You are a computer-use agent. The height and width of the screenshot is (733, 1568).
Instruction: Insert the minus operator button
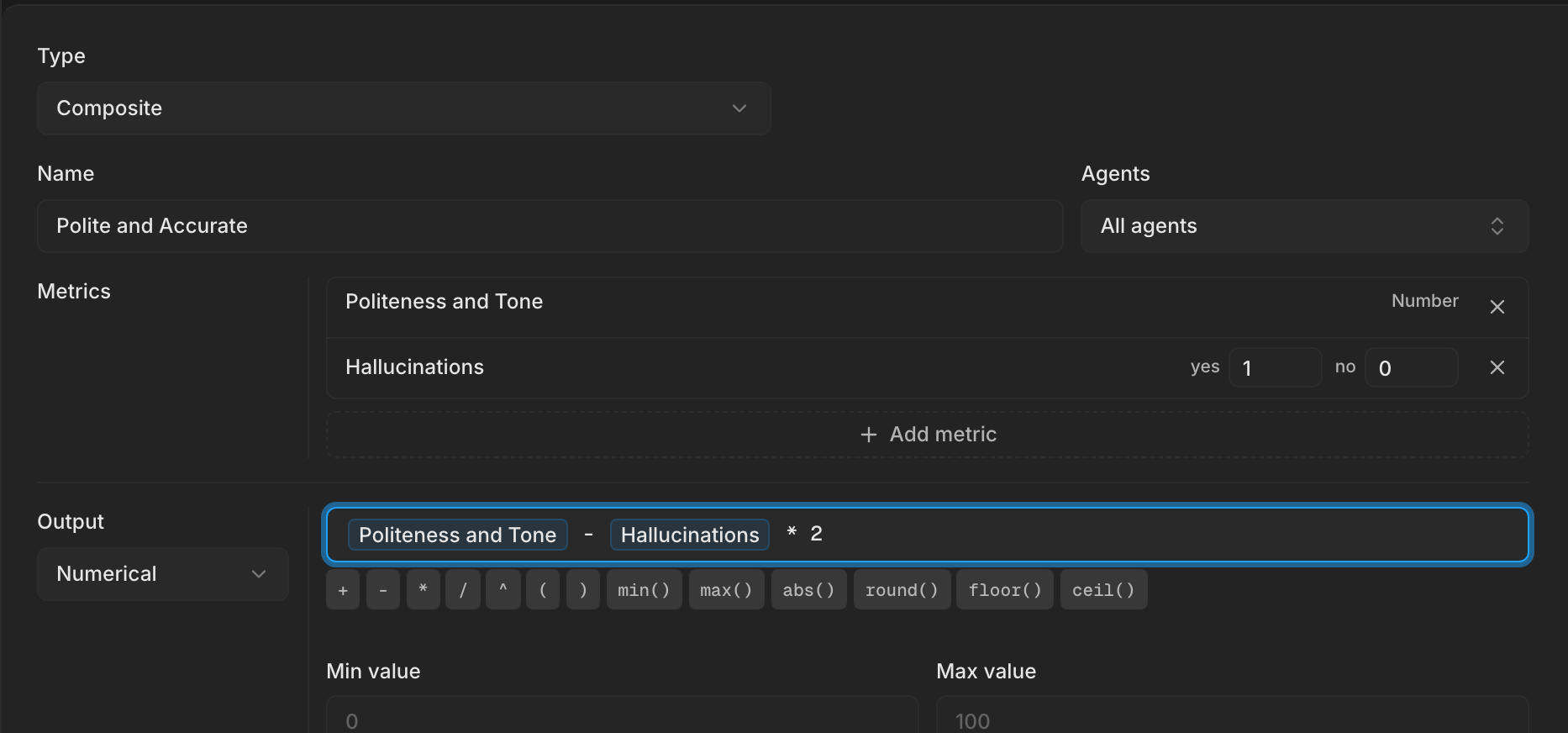pos(383,589)
